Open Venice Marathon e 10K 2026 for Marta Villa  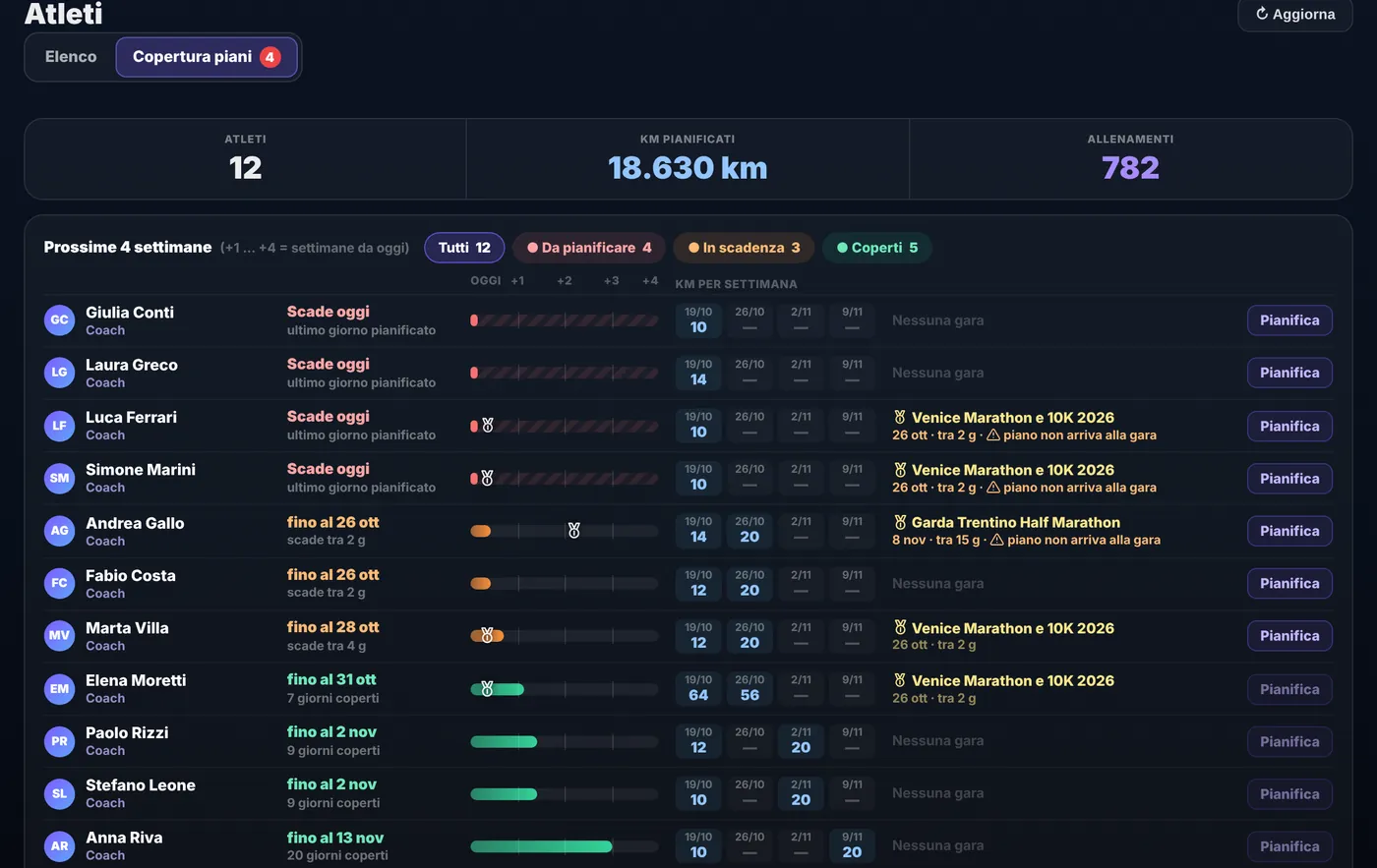[1012, 628]
